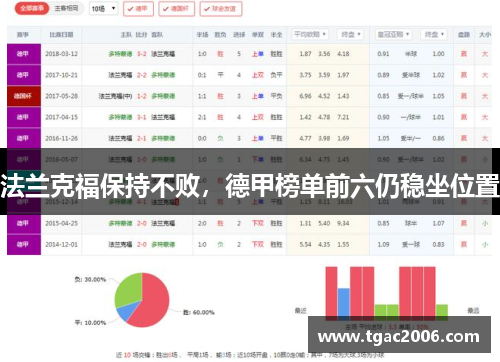
Task: Click the odds value 7.21 in the 2017-04-15 row
Action: 343,117
